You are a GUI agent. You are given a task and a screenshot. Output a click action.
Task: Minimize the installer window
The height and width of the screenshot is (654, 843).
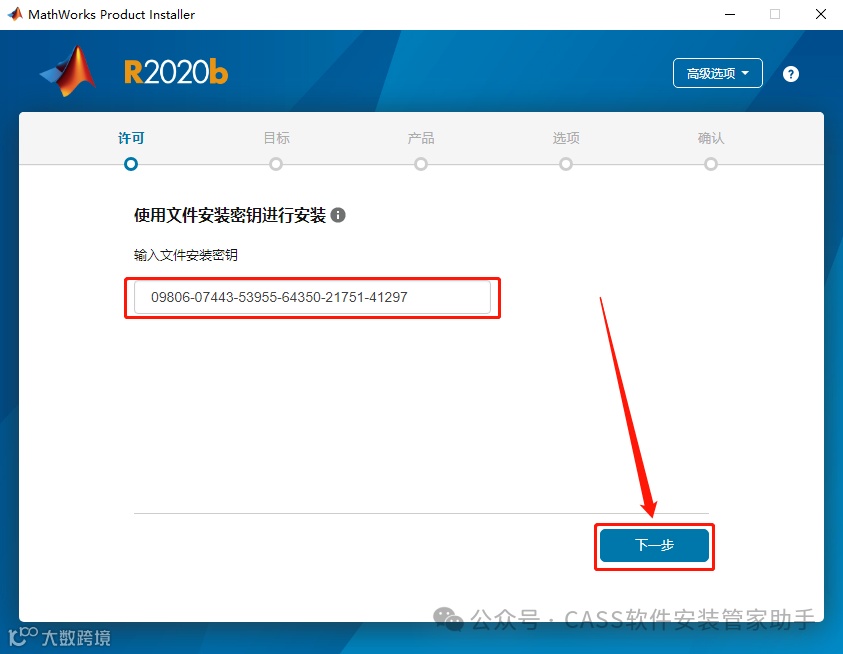[x=730, y=15]
